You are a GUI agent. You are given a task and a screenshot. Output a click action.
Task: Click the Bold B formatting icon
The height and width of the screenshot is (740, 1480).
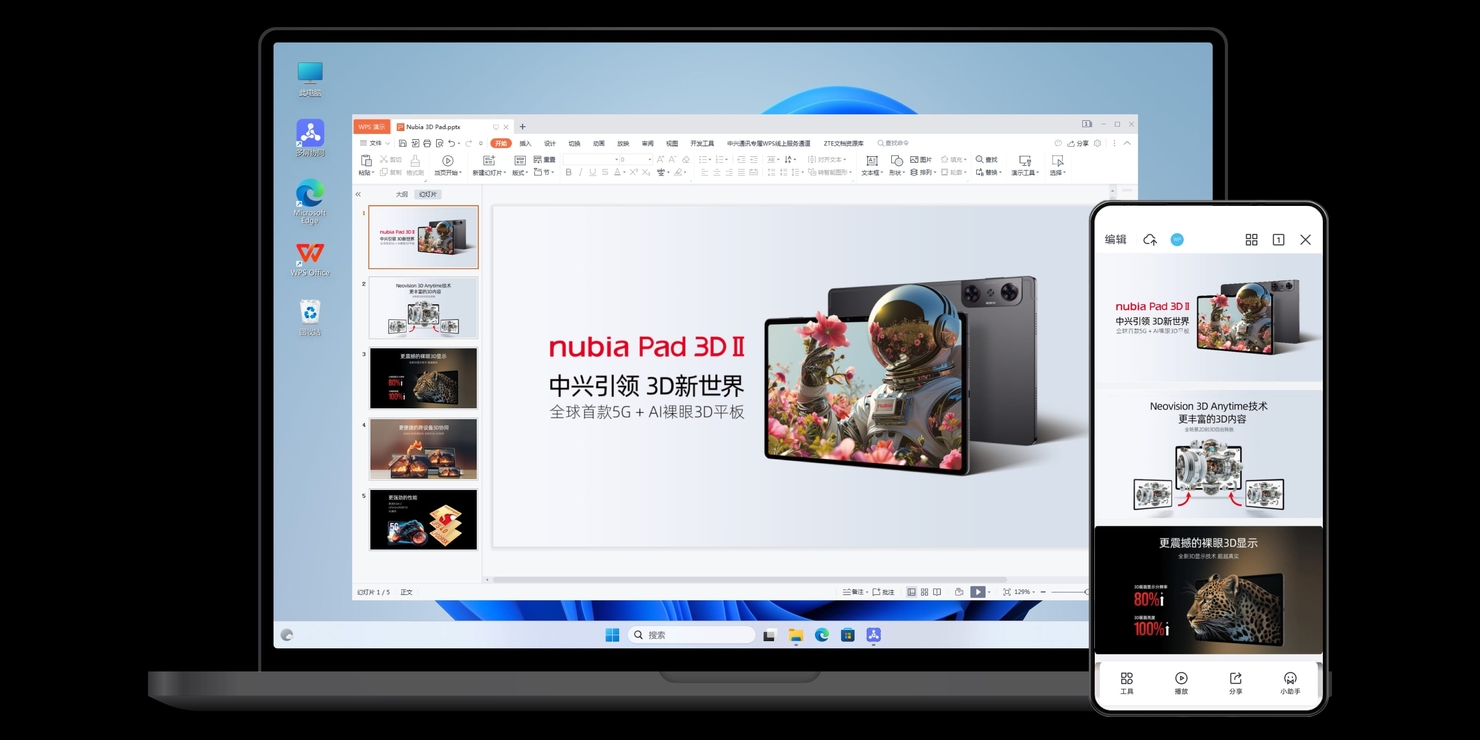pyautogui.click(x=568, y=172)
